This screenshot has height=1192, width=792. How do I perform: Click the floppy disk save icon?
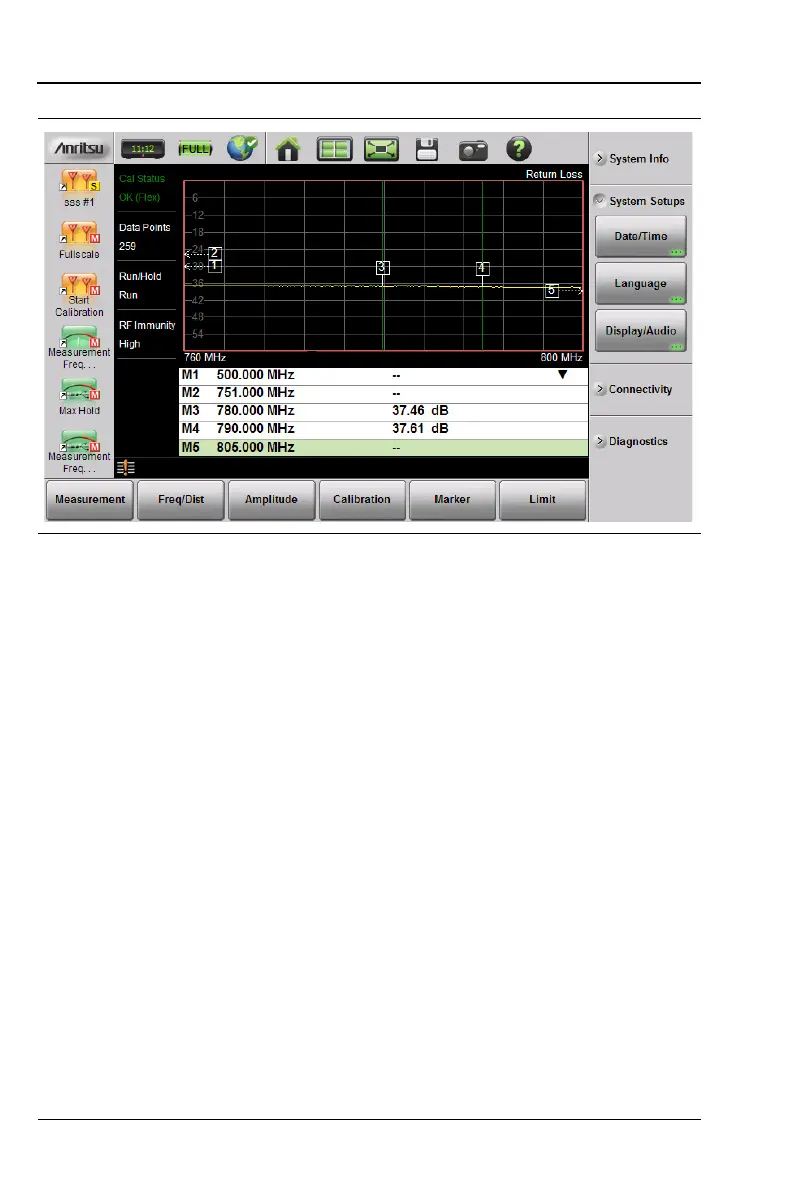[x=427, y=149]
